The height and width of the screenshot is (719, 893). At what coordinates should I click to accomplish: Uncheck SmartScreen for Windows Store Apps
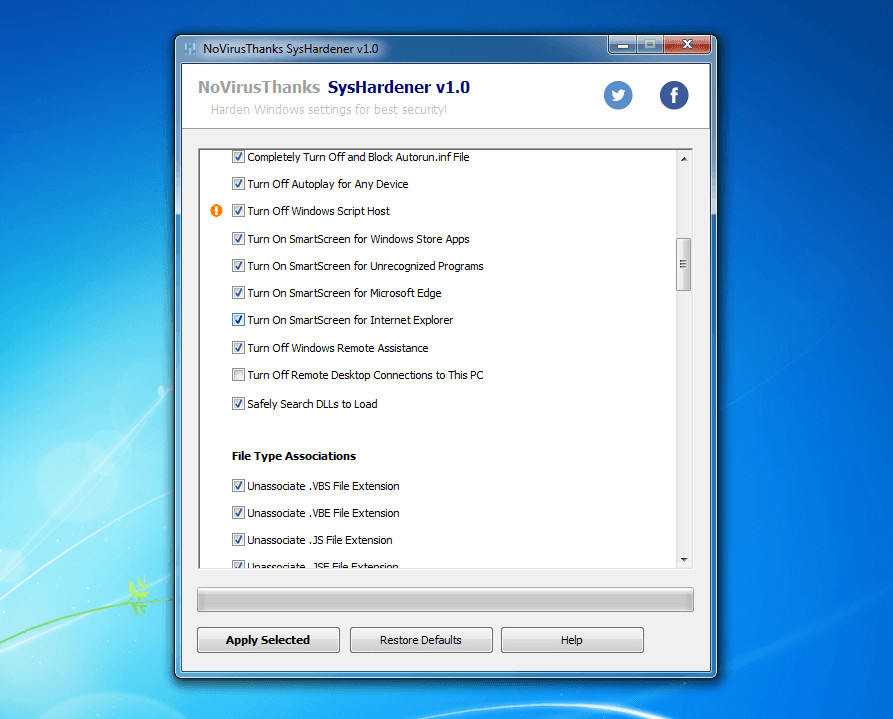click(238, 239)
